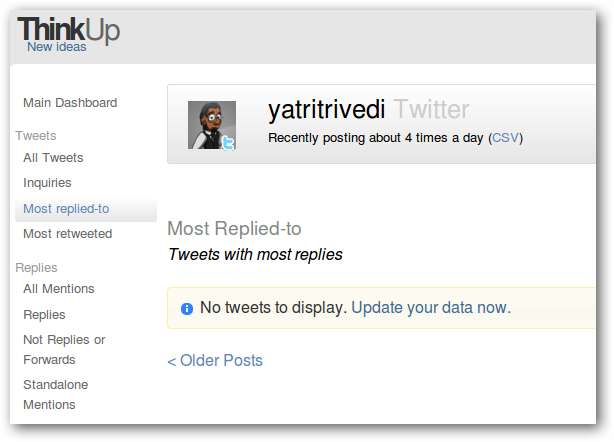Open All Mentions in sidebar
614x442 pixels.
[59, 288]
